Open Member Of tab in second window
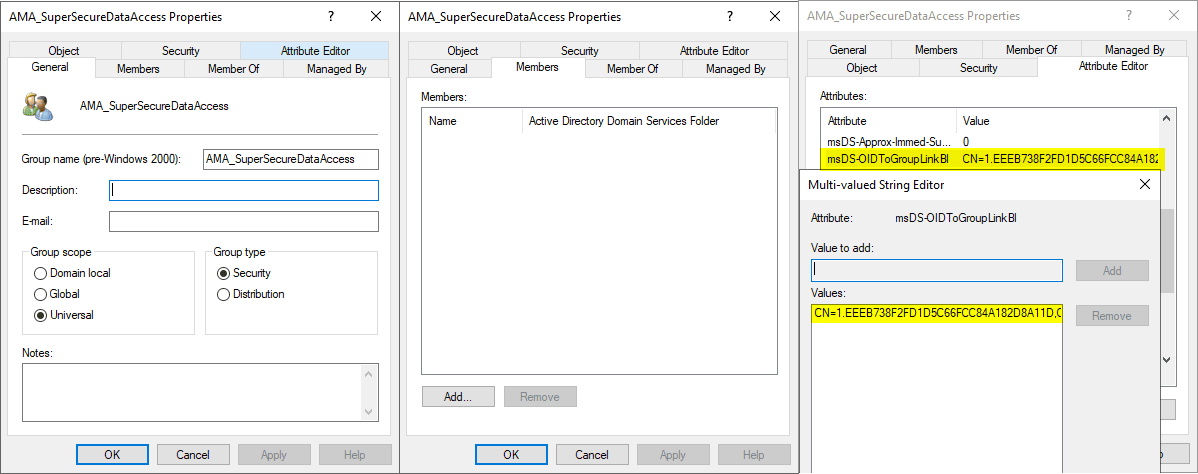Image resolution: width=1198 pixels, height=474 pixels. [633, 69]
